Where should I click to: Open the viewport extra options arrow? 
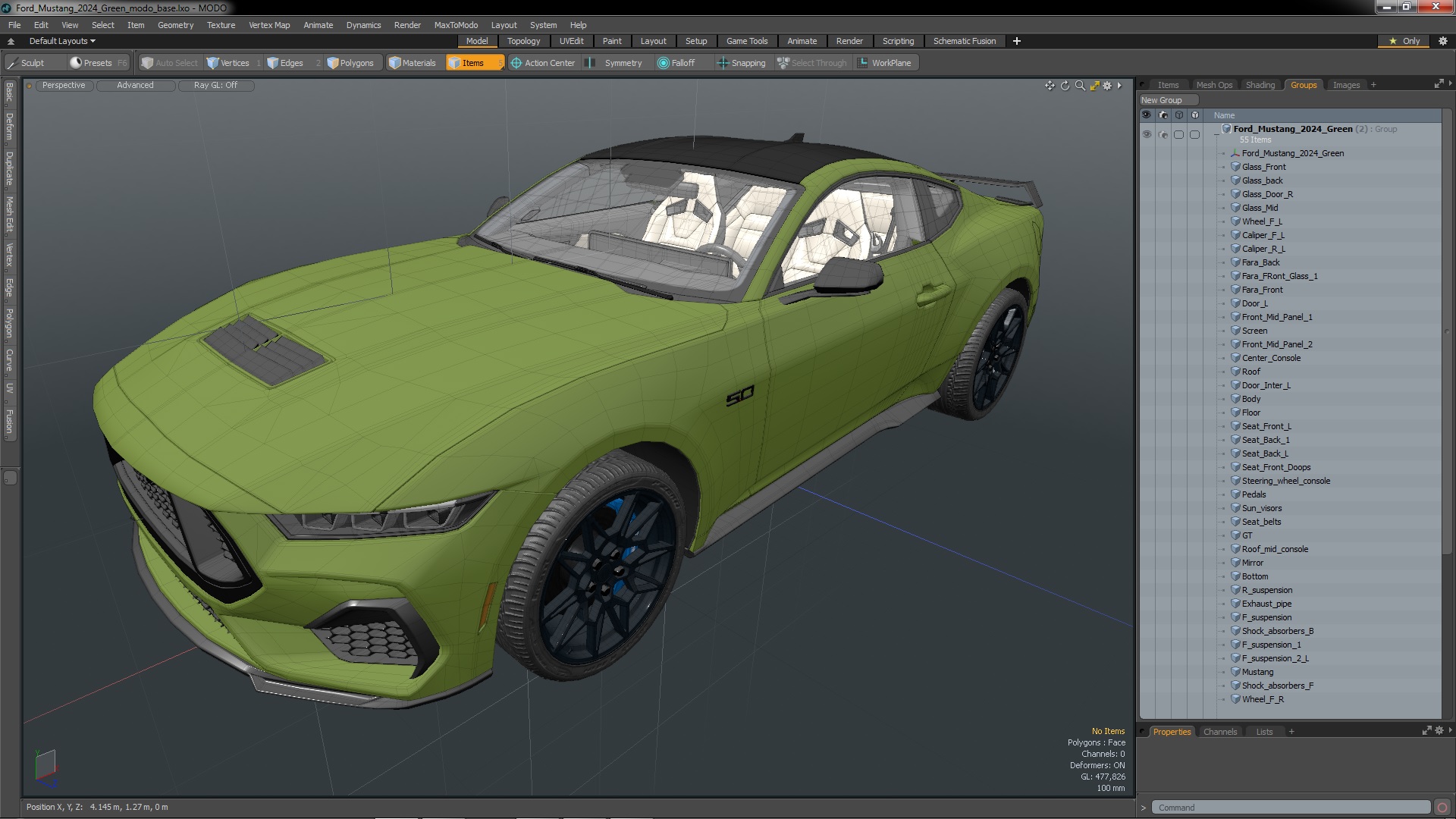[1119, 86]
